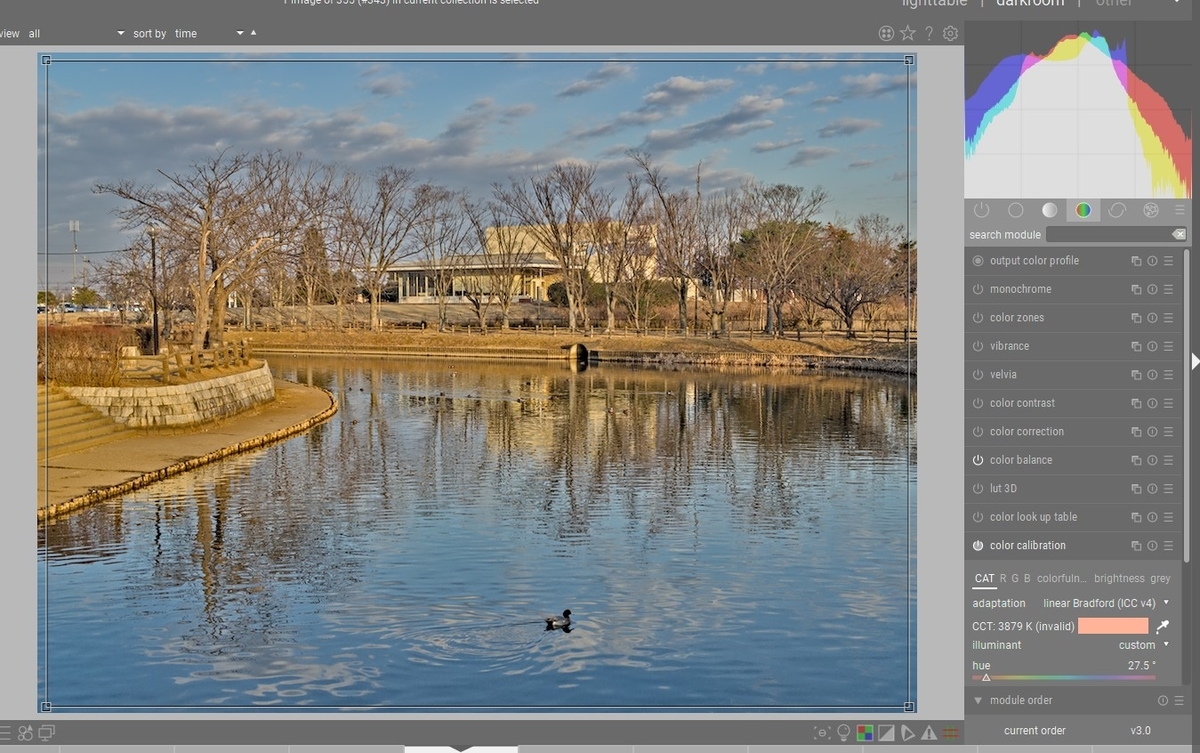Select the G channel tab

[1015, 578]
